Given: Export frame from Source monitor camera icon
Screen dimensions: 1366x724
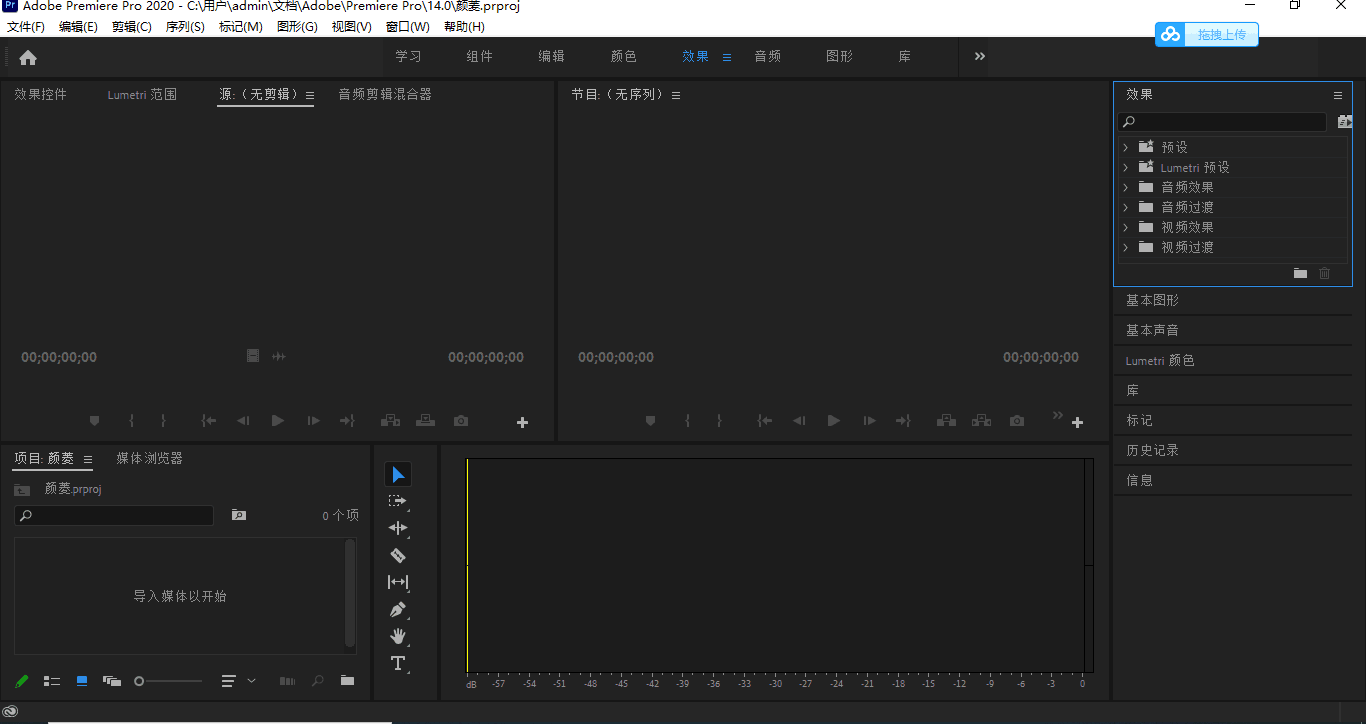Looking at the screenshot, I should pos(461,421).
